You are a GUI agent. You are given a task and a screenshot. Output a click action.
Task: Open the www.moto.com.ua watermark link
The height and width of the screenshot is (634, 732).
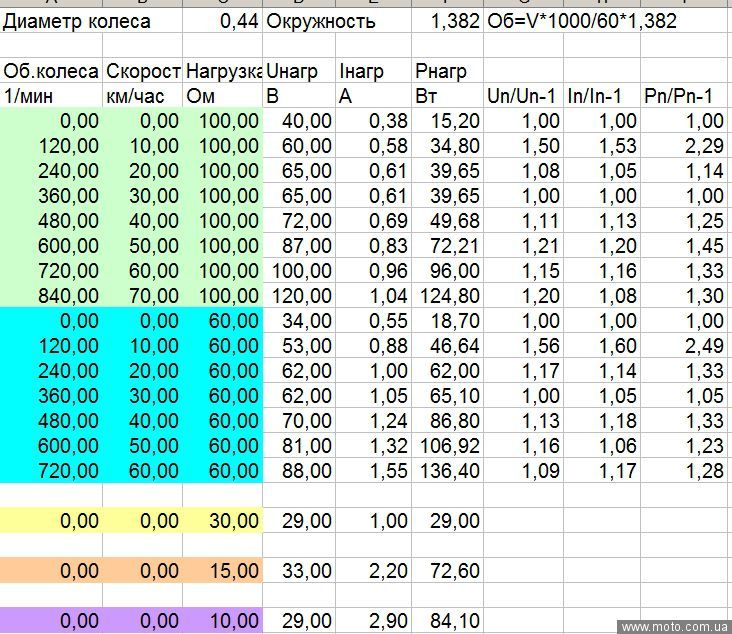tap(673, 627)
